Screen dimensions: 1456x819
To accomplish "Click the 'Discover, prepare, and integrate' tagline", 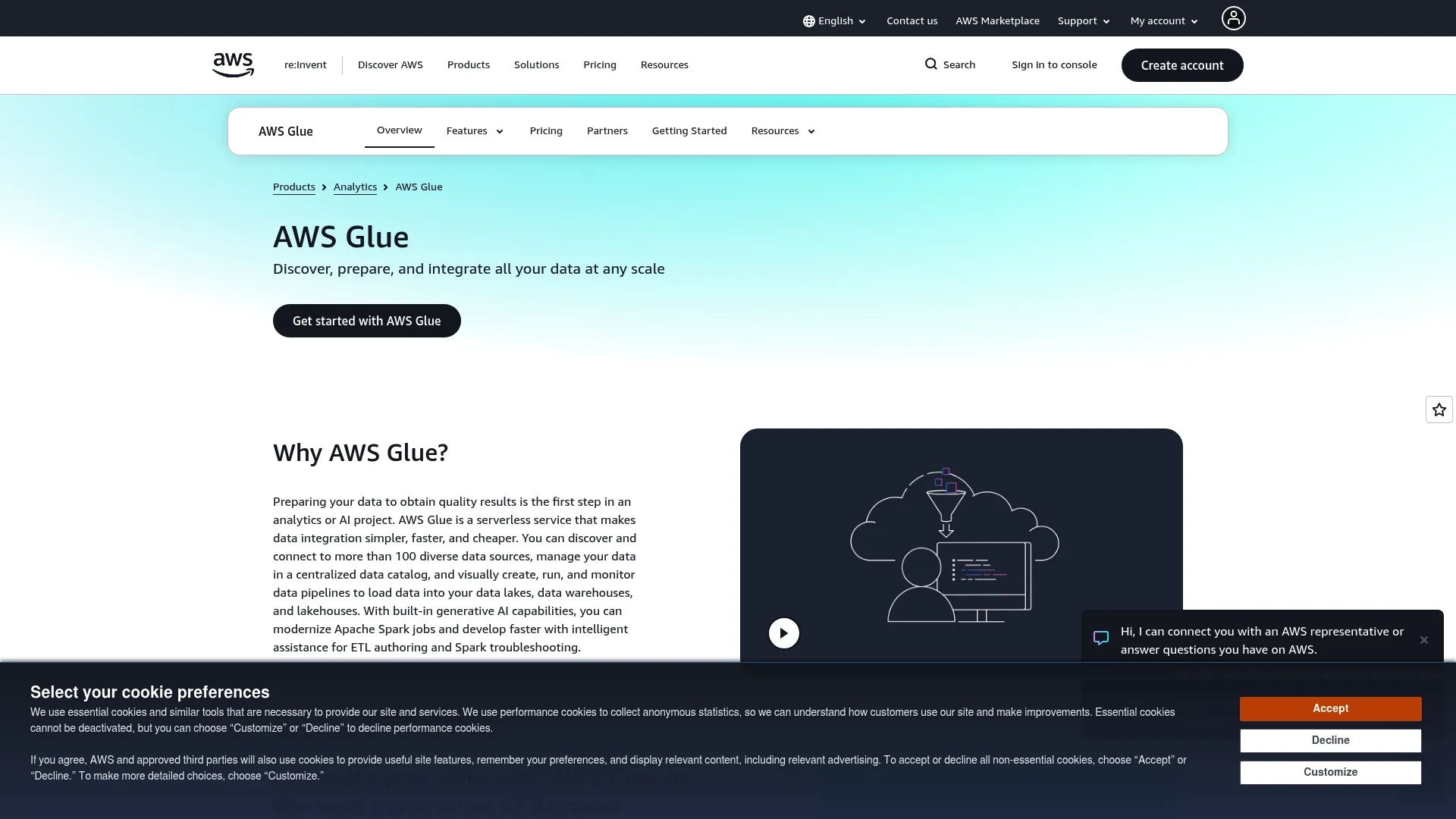I will coord(469,269).
